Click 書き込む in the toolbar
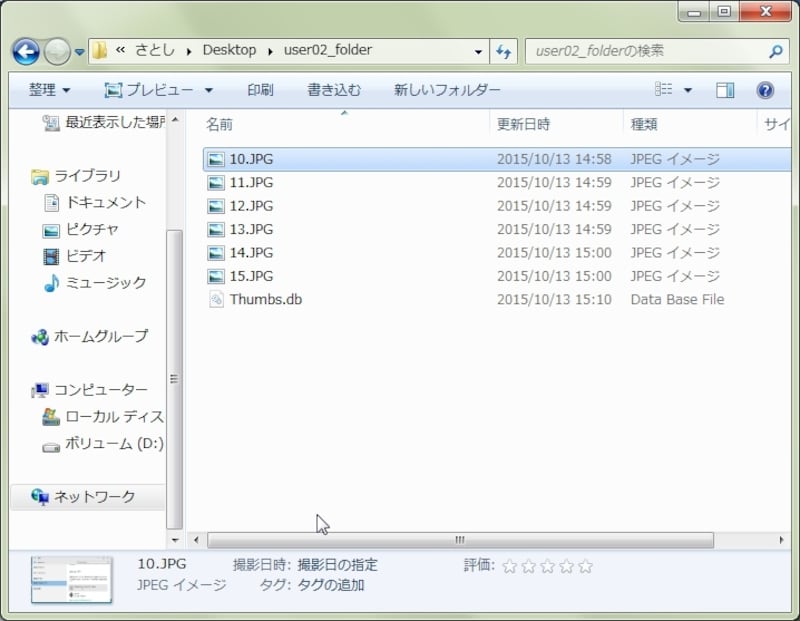The height and width of the screenshot is (621, 800). tap(334, 91)
